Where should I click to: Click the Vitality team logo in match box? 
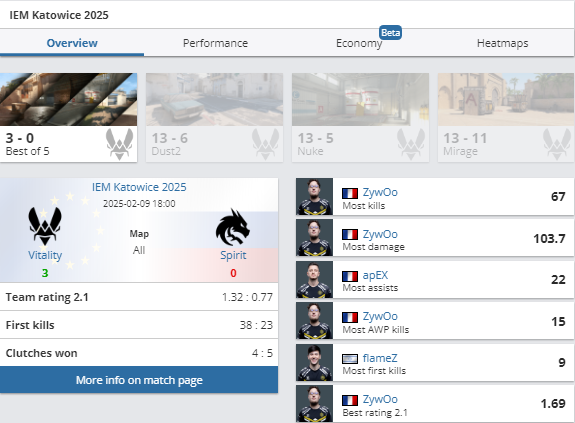(45, 226)
